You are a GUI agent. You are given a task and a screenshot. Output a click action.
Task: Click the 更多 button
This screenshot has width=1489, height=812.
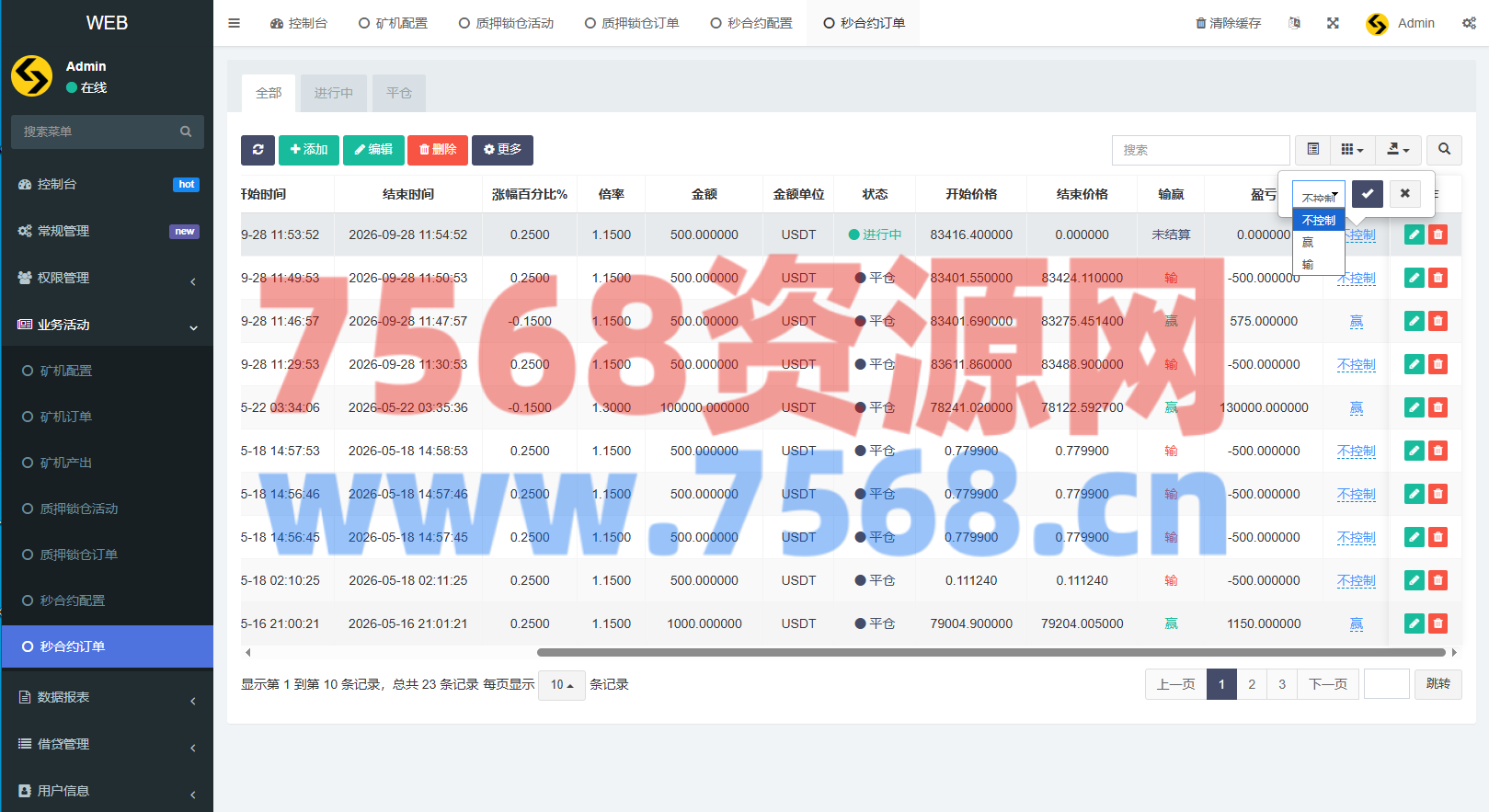tap(502, 150)
